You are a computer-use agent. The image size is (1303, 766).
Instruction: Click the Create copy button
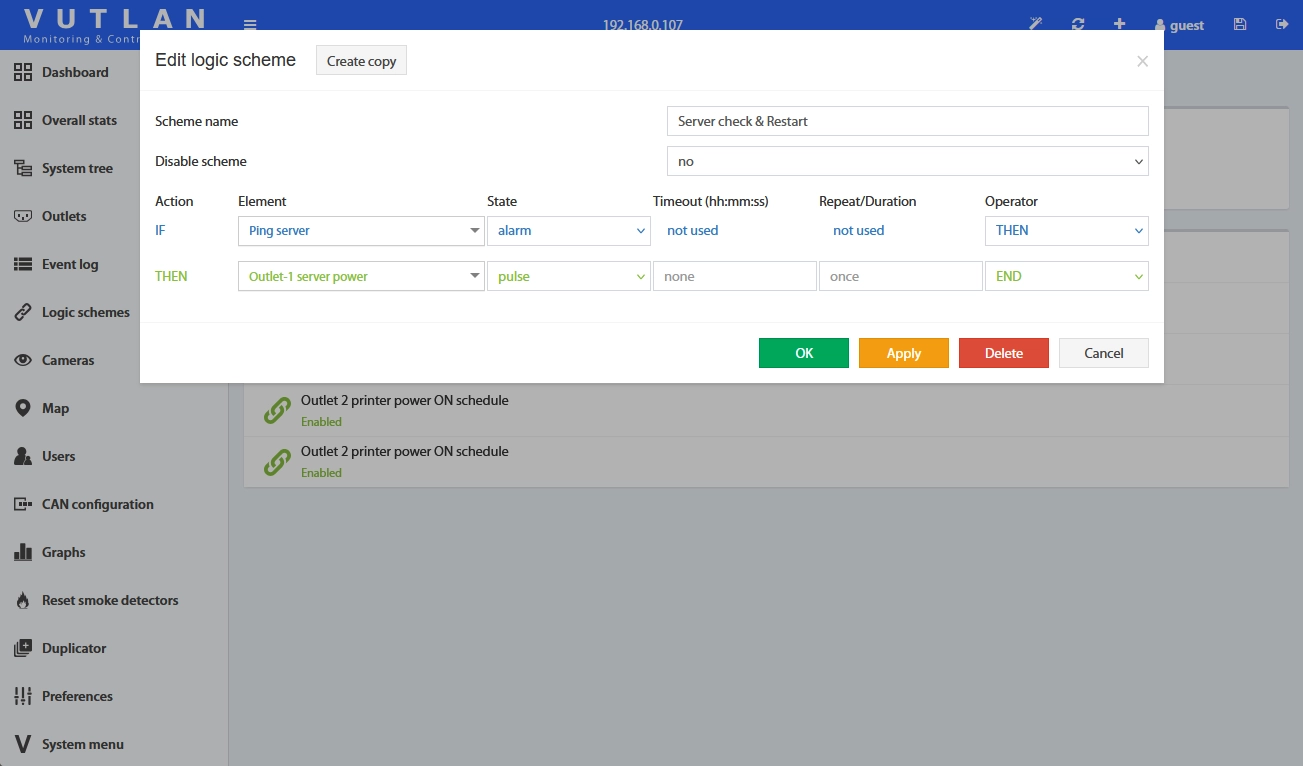coord(361,61)
